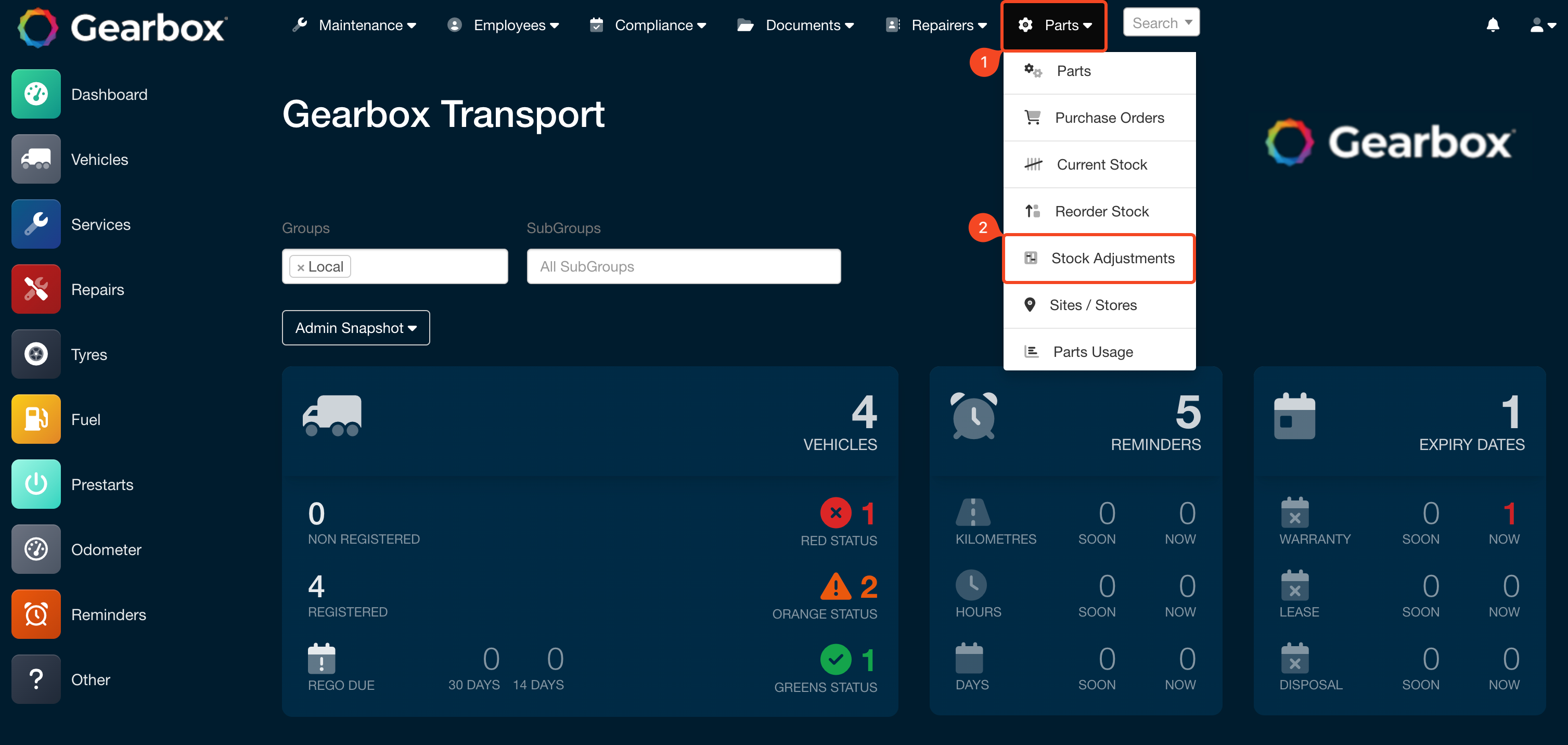Screen dimensions: 1568x745
Task: Select Current Stock menu item
Action: tap(1099, 164)
